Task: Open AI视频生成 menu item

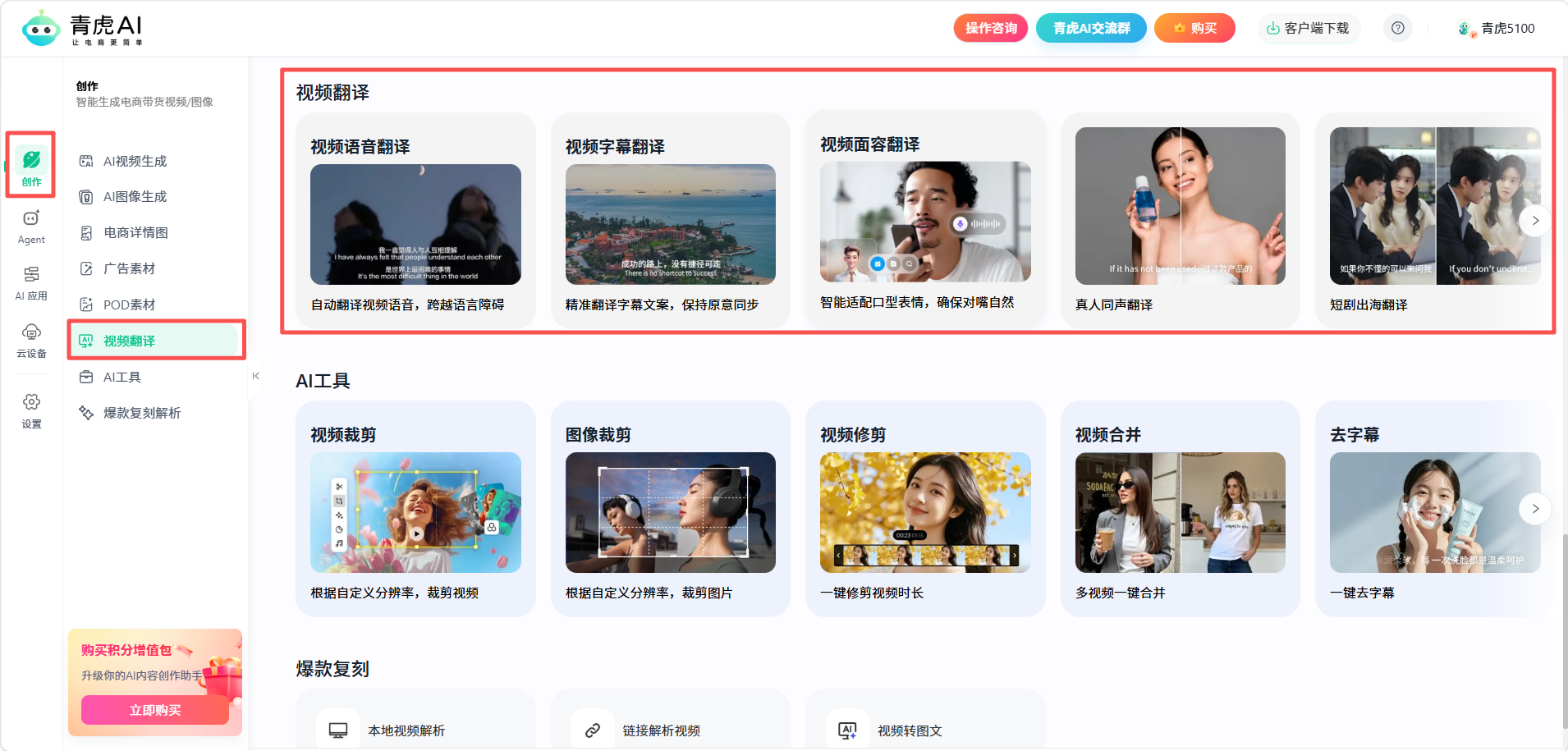Action: click(154, 161)
